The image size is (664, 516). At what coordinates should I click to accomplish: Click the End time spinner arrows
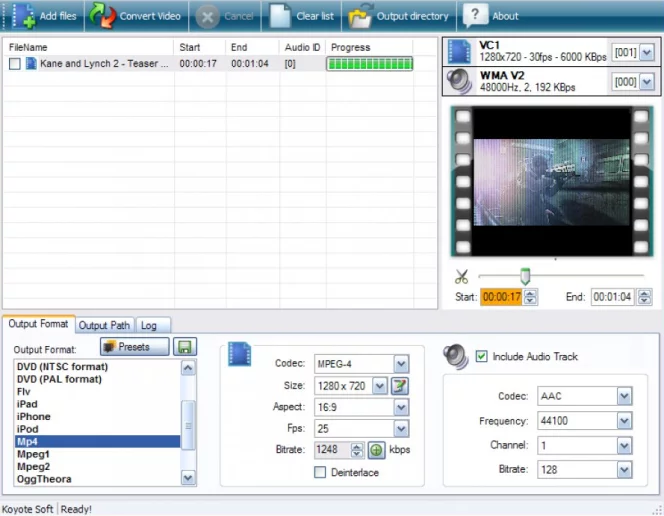pyautogui.click(x=644, y=297)
